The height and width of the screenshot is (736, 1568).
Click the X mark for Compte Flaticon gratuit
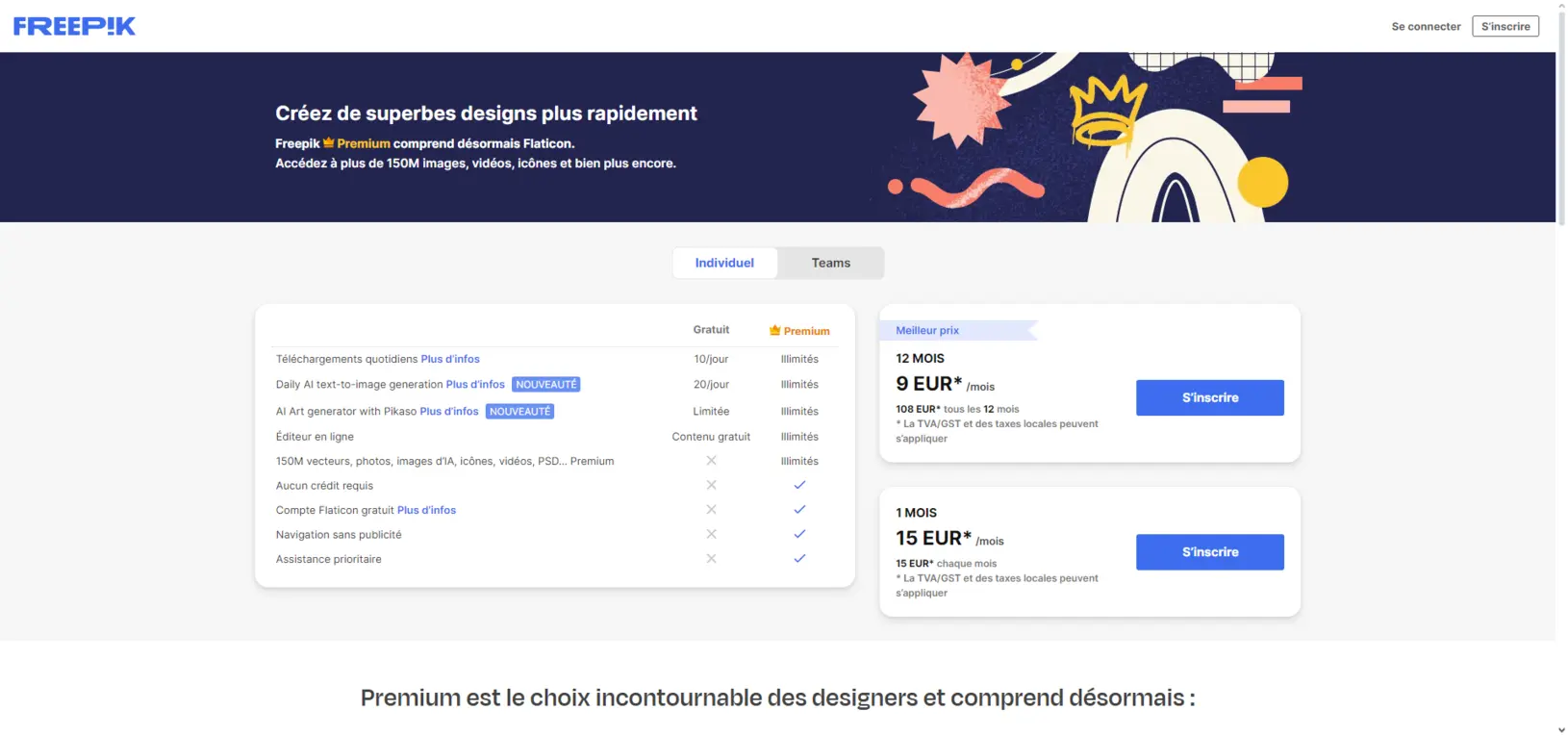(x=711, y=510)
